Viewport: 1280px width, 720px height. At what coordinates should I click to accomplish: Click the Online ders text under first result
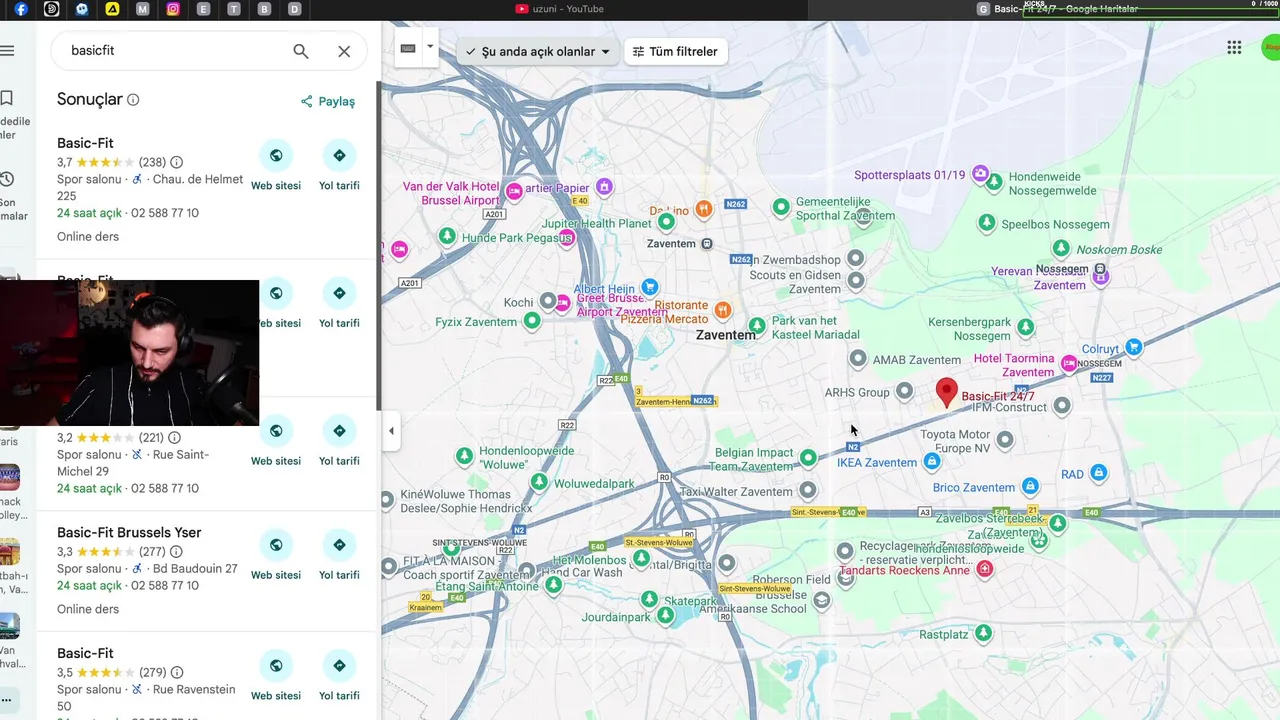tap(88, 237)
